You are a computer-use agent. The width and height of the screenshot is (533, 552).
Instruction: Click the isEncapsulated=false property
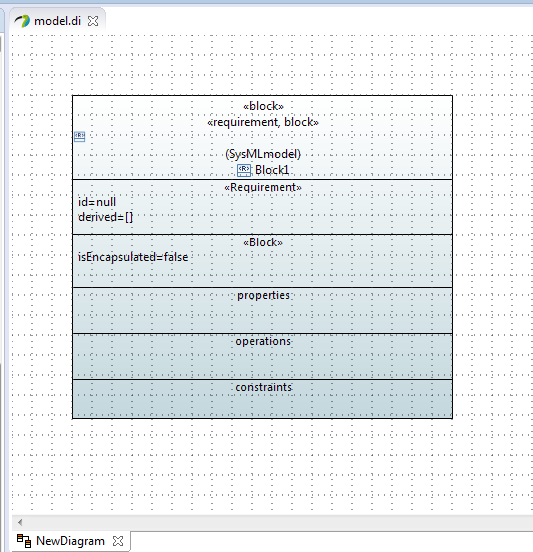(133, 257)
